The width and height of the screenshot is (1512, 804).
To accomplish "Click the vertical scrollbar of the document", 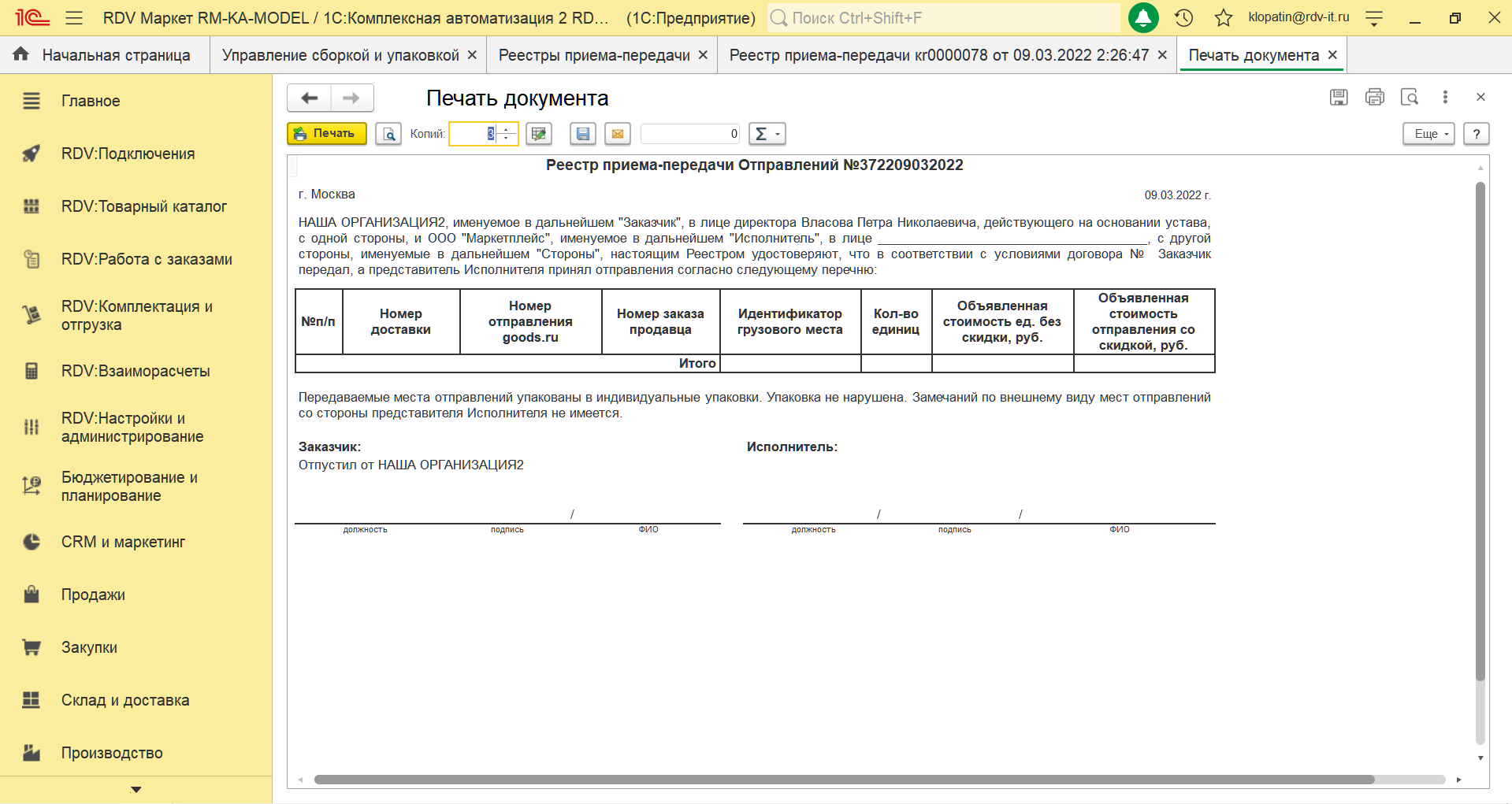I will point(1480,431).
